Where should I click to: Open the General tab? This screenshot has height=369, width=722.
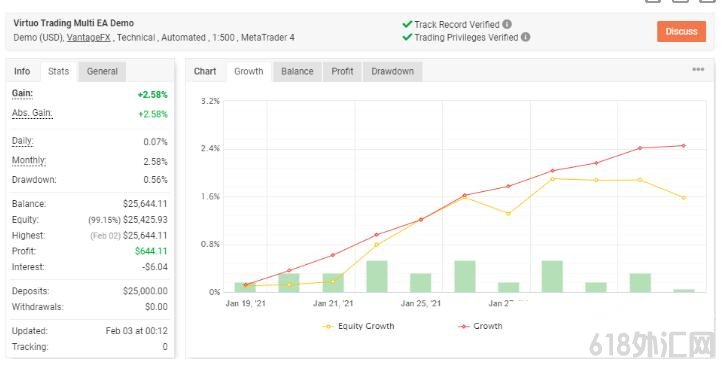tap(102, 71)
